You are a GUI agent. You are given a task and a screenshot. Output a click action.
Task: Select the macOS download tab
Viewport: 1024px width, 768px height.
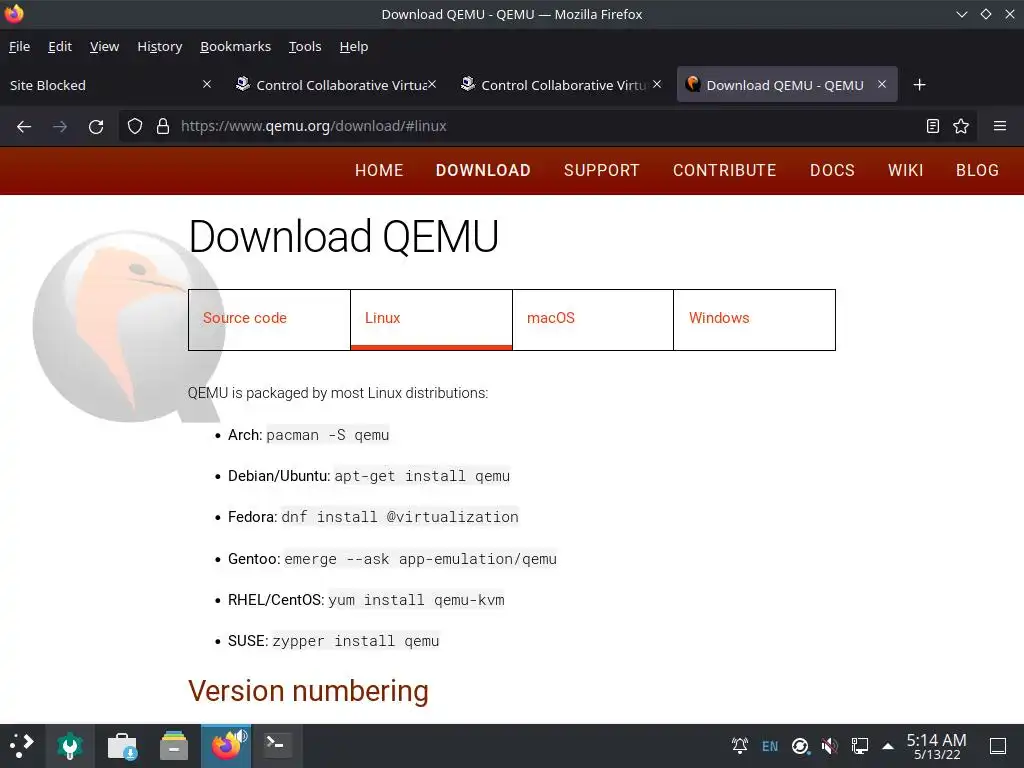pyautogui.click(x=593, y=319)
